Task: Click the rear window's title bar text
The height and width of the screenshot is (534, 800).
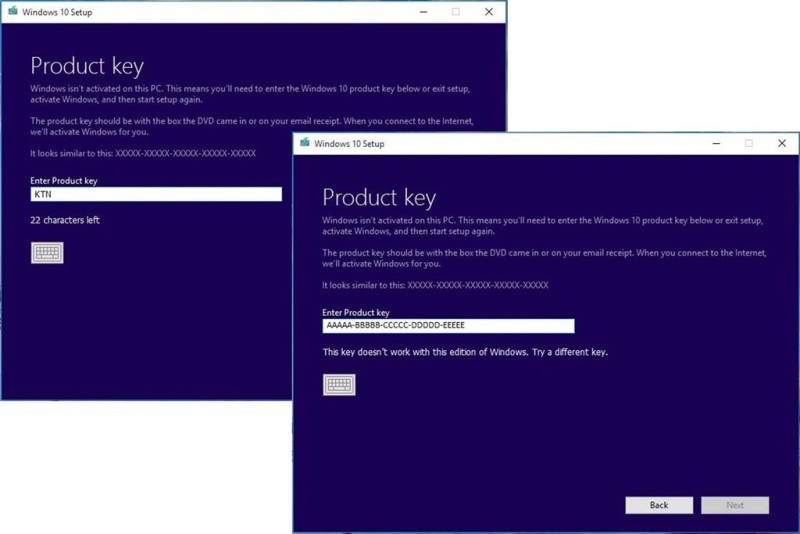Action: point(57,12)
